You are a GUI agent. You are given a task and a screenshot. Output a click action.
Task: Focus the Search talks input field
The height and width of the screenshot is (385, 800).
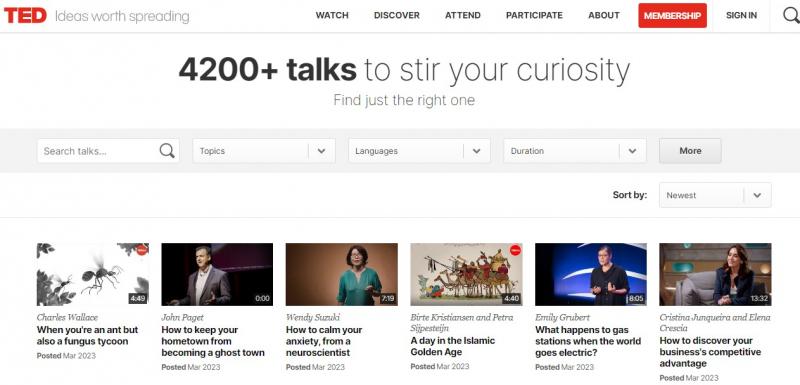coord(108,151)
